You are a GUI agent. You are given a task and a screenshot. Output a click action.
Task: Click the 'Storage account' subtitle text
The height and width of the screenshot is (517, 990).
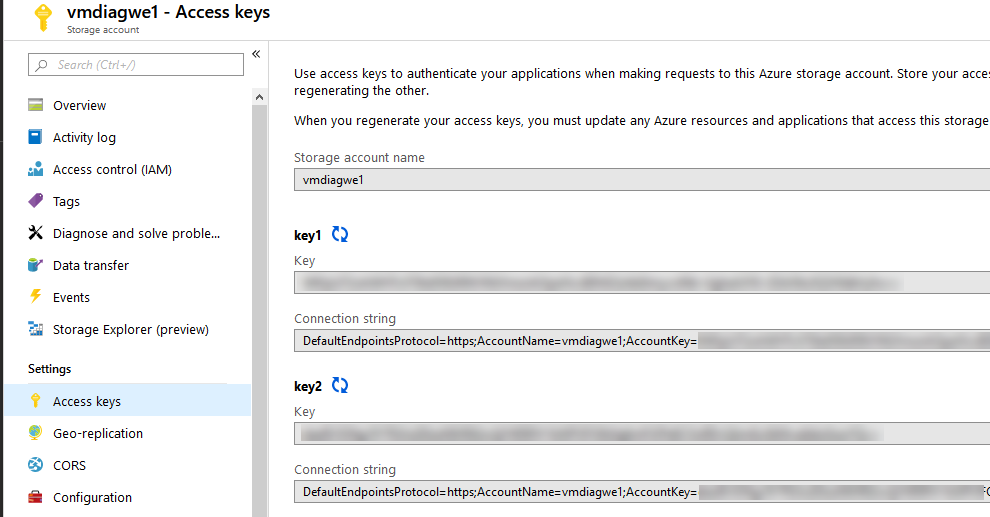pos(103,30)
